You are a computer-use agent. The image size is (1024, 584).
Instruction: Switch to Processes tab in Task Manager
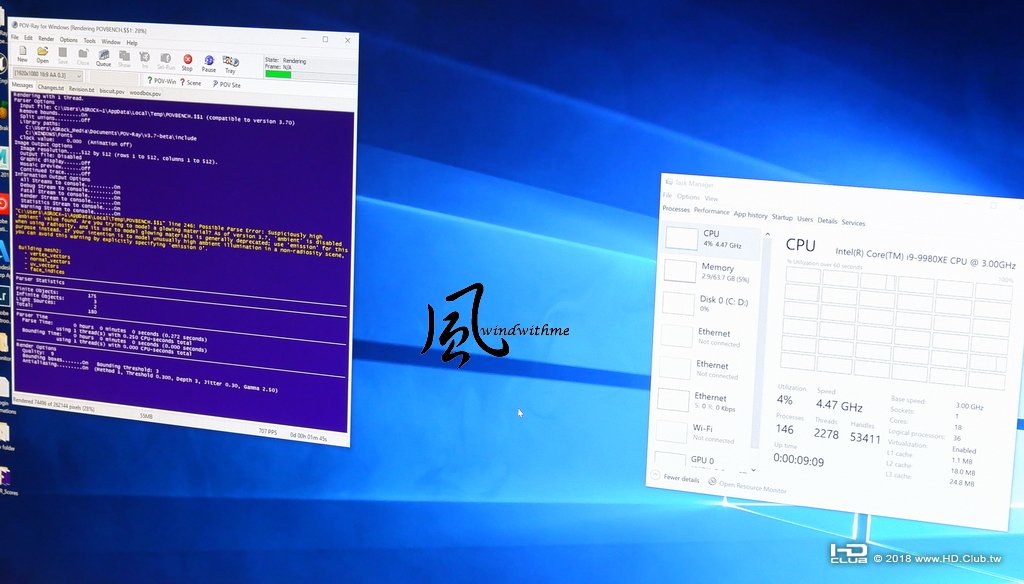tap(676, 209)
